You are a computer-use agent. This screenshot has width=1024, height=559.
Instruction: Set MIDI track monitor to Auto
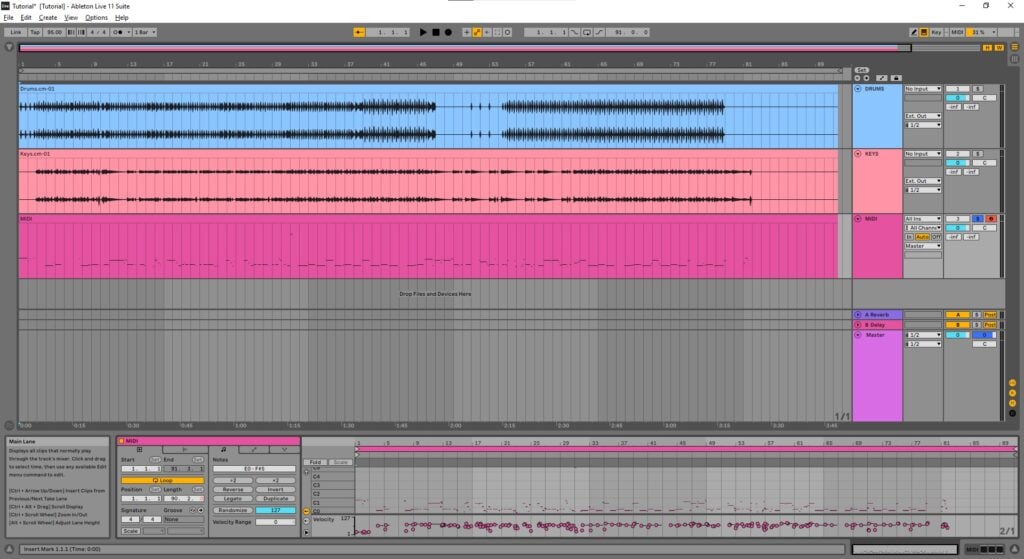pyautogui.click(x=922, y=237)
